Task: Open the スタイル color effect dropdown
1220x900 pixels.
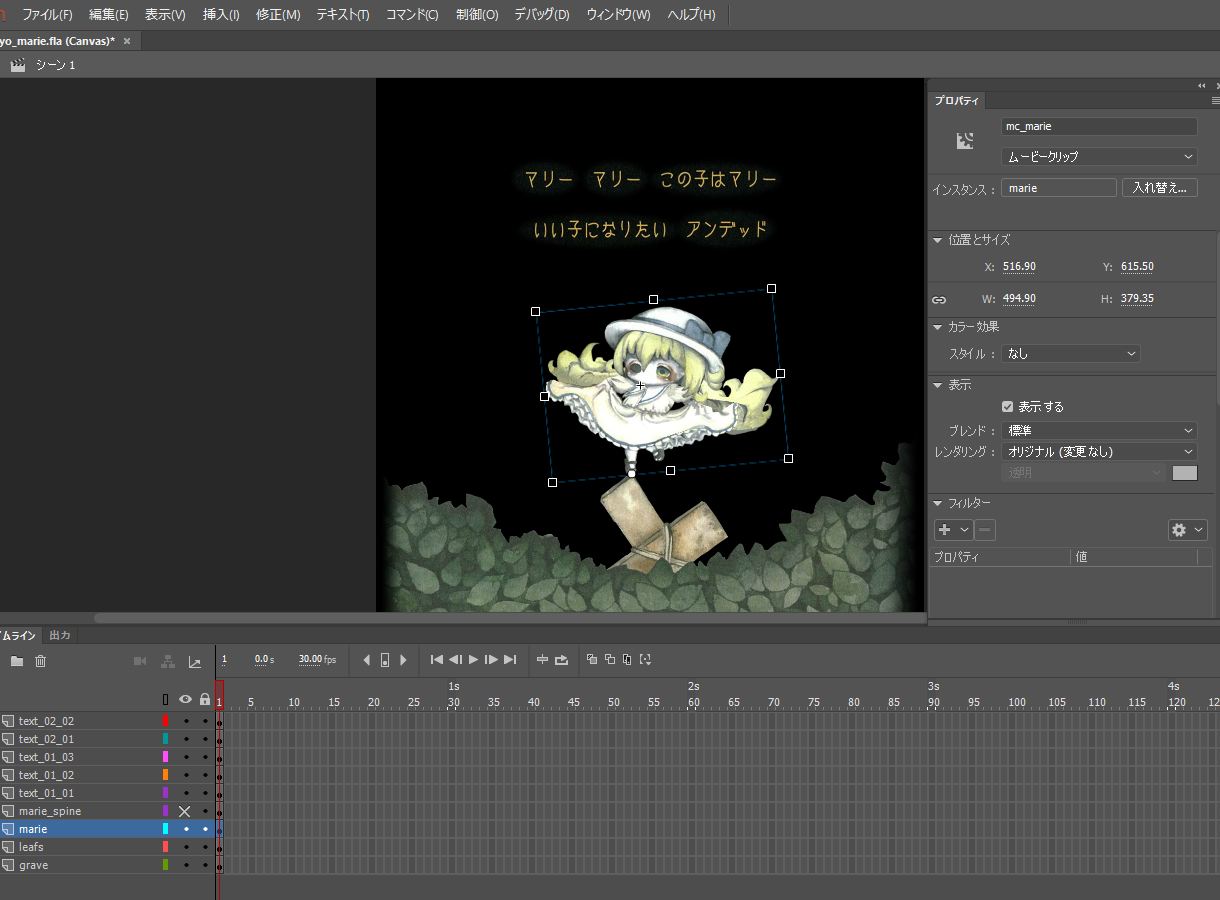Action: (x=1071, y=354)
